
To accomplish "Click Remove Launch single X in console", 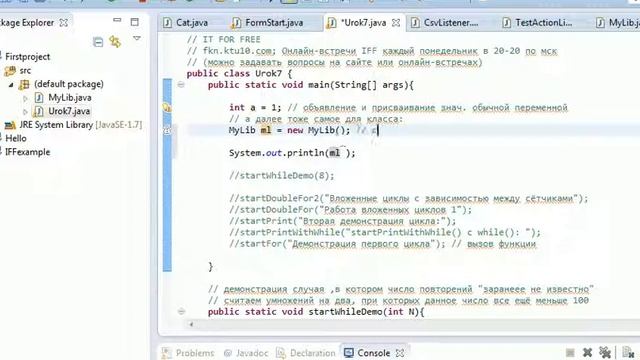I will point(587,353).
